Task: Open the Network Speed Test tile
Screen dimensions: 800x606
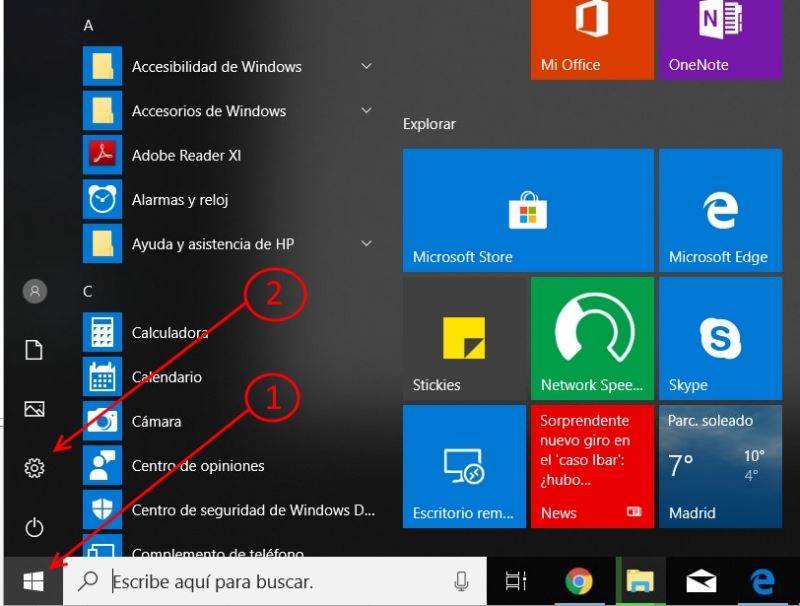Action: pos(592,338)
